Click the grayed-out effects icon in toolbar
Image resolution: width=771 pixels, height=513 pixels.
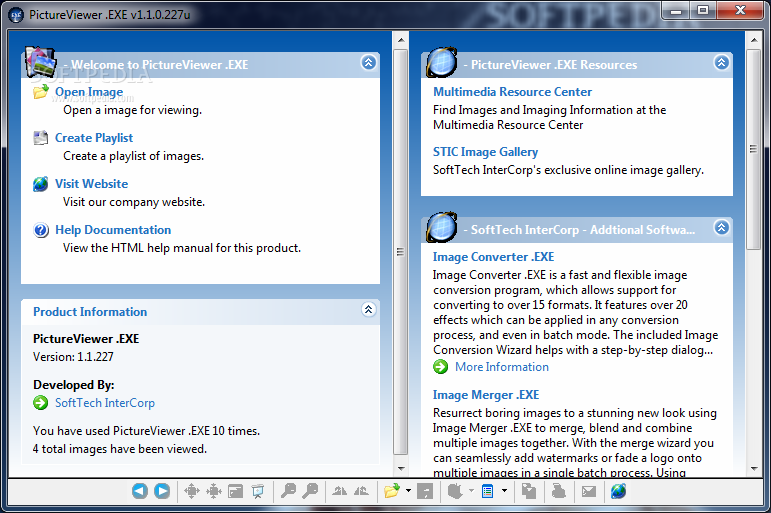pos(455,491)
